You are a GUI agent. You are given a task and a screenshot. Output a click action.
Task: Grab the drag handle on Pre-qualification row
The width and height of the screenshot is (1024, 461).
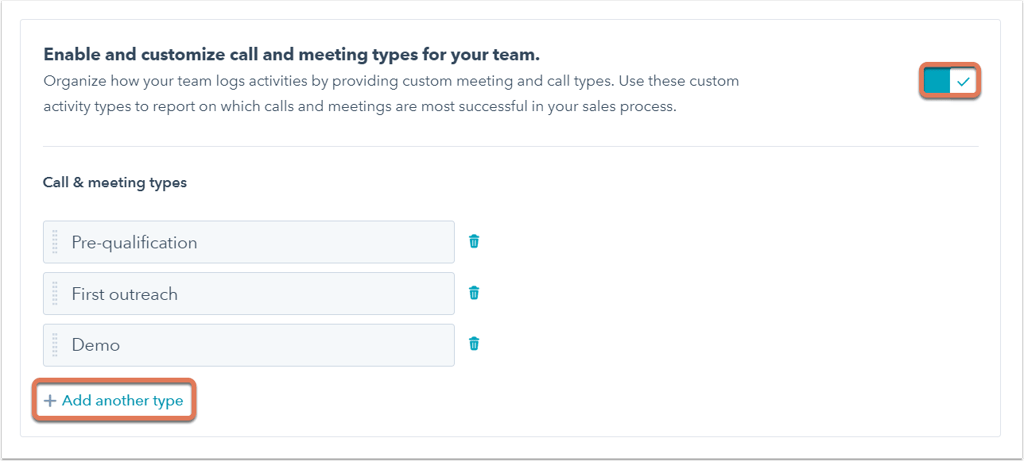click(x=55, y=242)
